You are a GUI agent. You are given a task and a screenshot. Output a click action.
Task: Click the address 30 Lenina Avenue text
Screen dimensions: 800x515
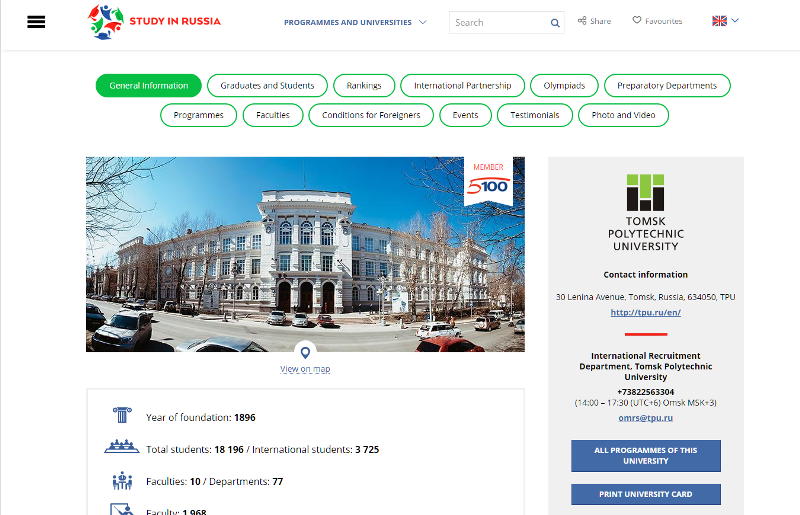click(645, 297)
